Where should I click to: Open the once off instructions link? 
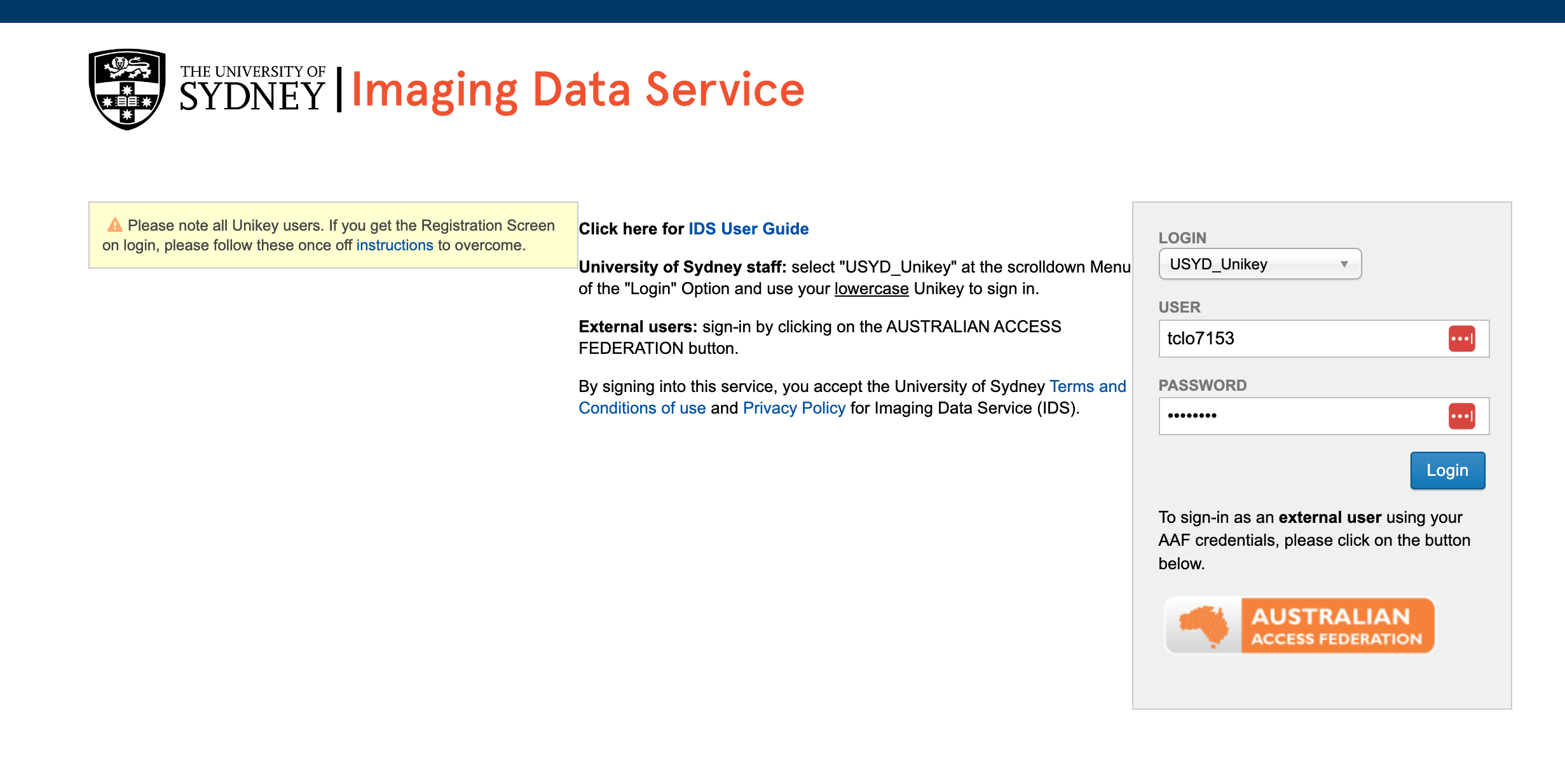pyautogui.click(x=394, y=245)
